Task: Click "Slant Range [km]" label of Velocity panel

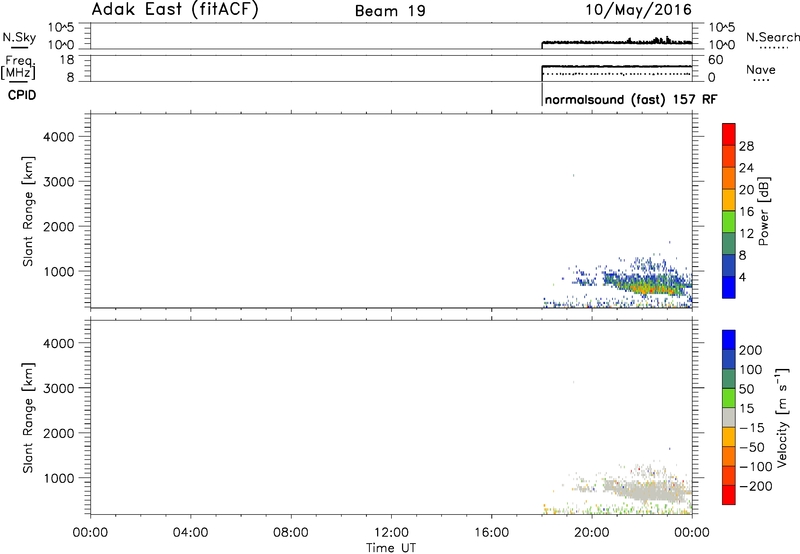Action: (28, 418)
